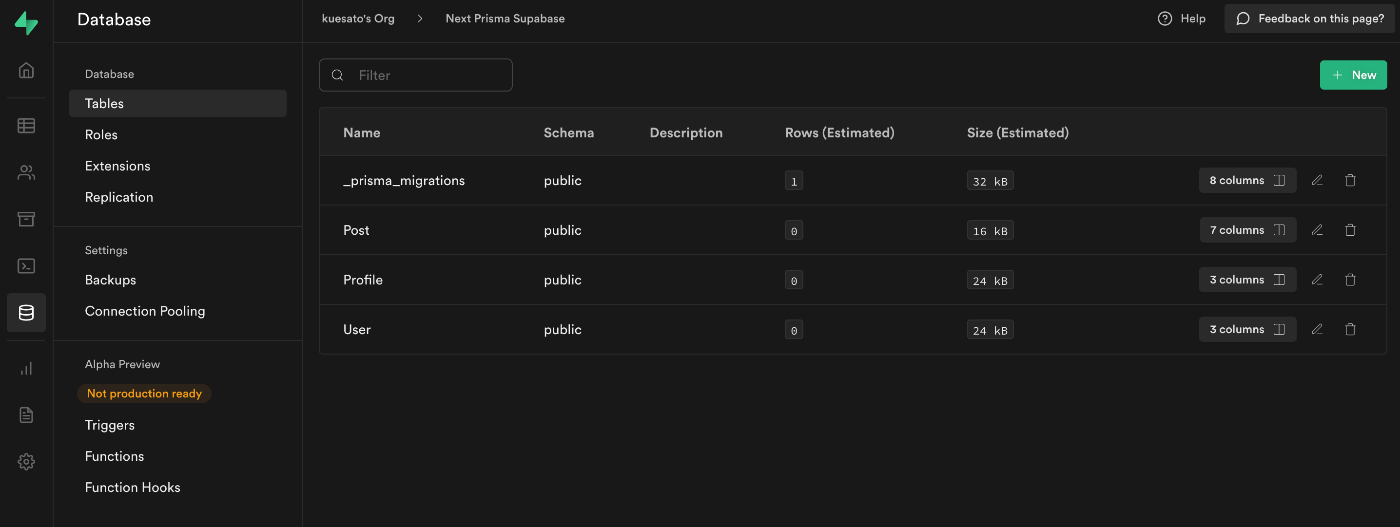Create a table with New button

1353,75
